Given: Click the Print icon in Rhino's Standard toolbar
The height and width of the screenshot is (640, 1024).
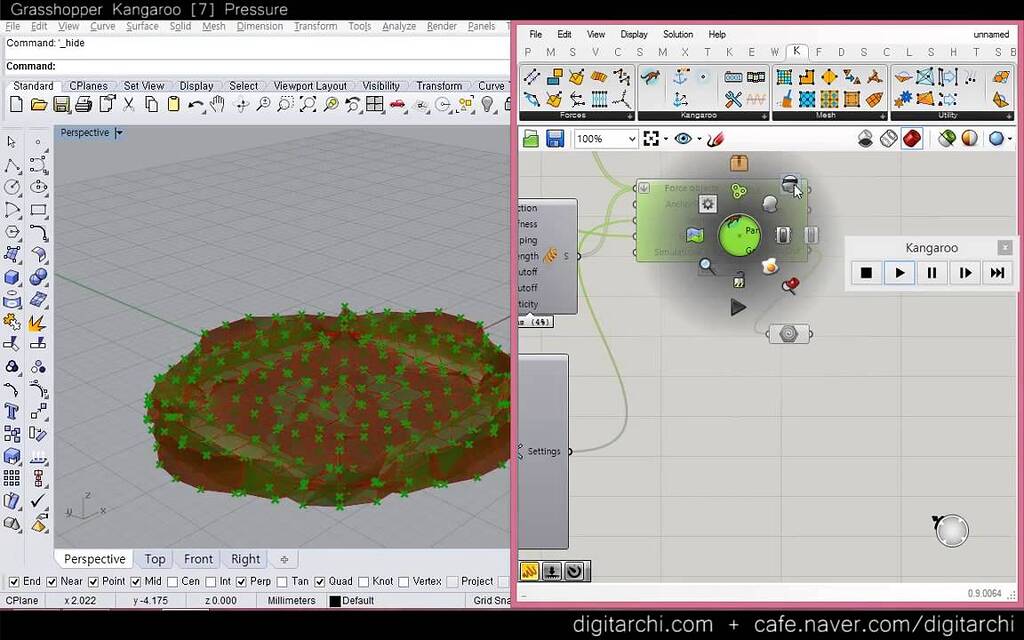Looking at the screenshot, I should [x=84, y=104].
